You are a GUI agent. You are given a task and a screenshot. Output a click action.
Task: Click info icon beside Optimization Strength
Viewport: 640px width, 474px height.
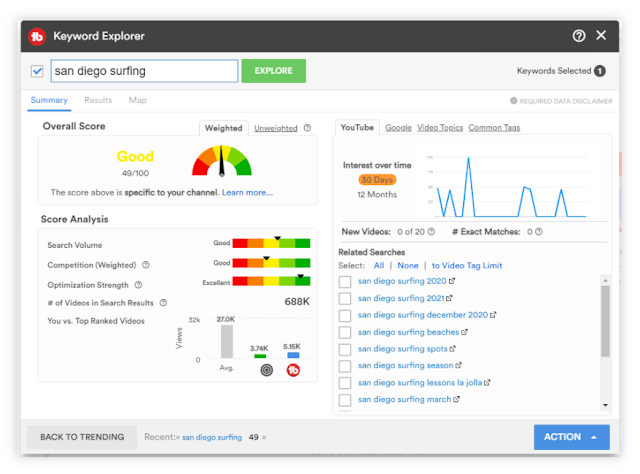pyautogui.click(x=138, y=285)
